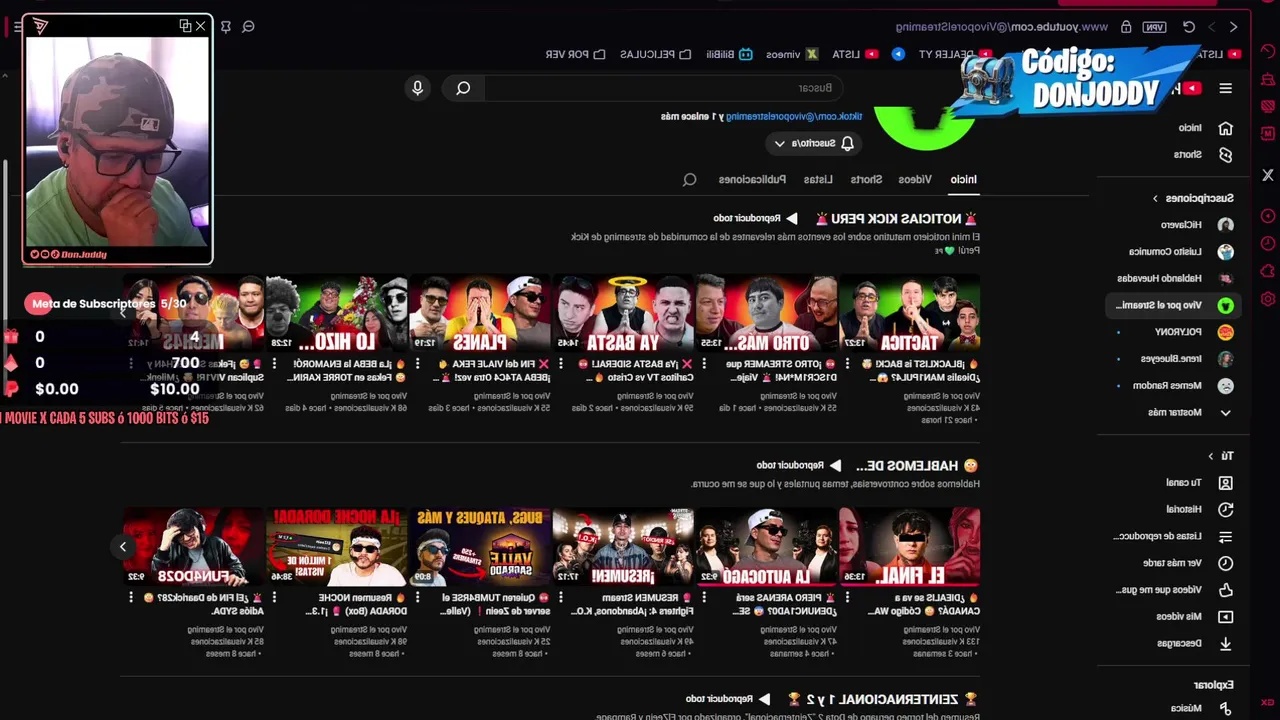
Task: Open the vimeos bookmark
Action: click(792, 54)
